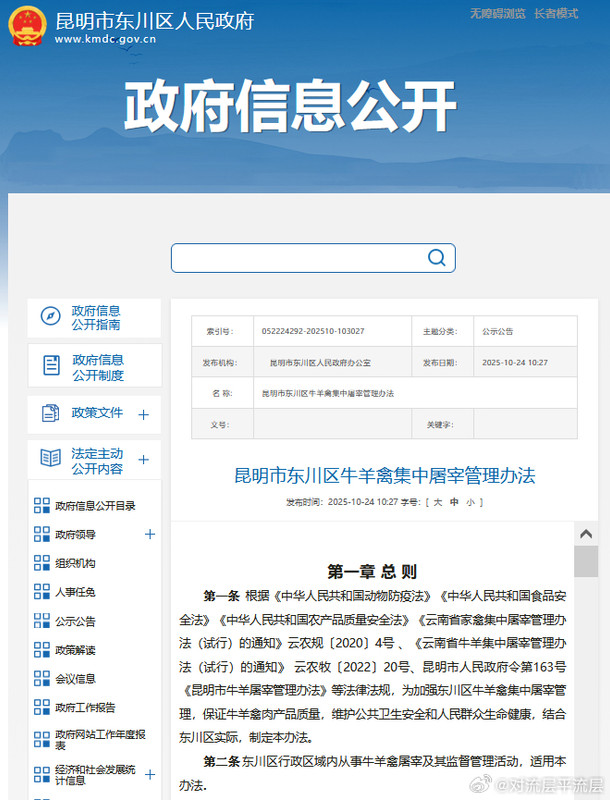
Task: Click the 第一条 clause label
Action: (221, 596)
